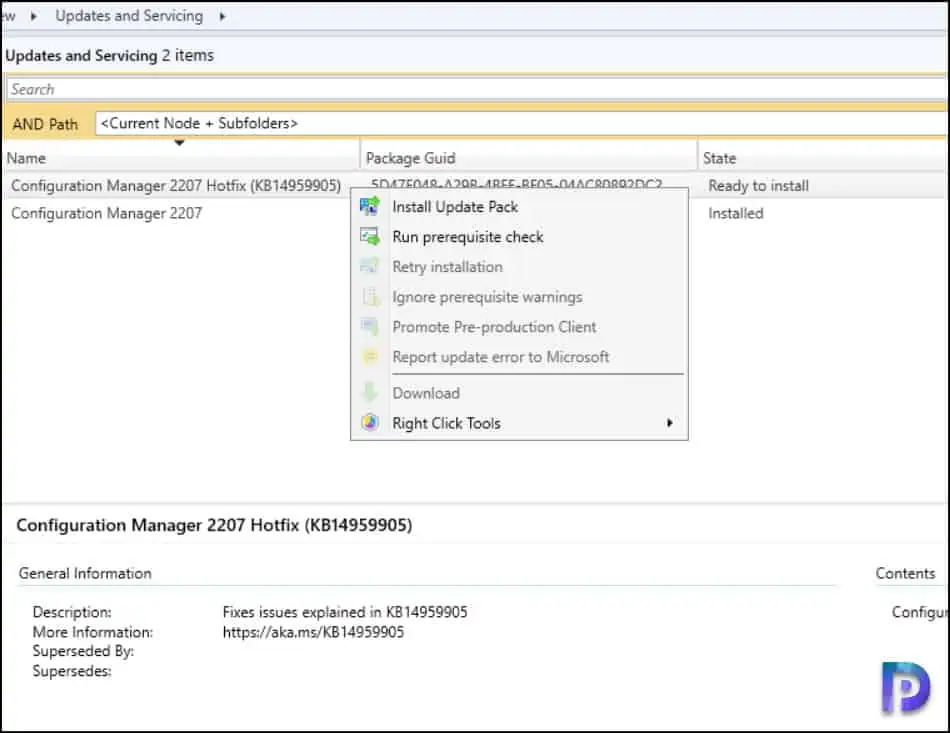The image size is (950, 733).
Task: Sort by Package Guid column header
Action: pos(529,158)
